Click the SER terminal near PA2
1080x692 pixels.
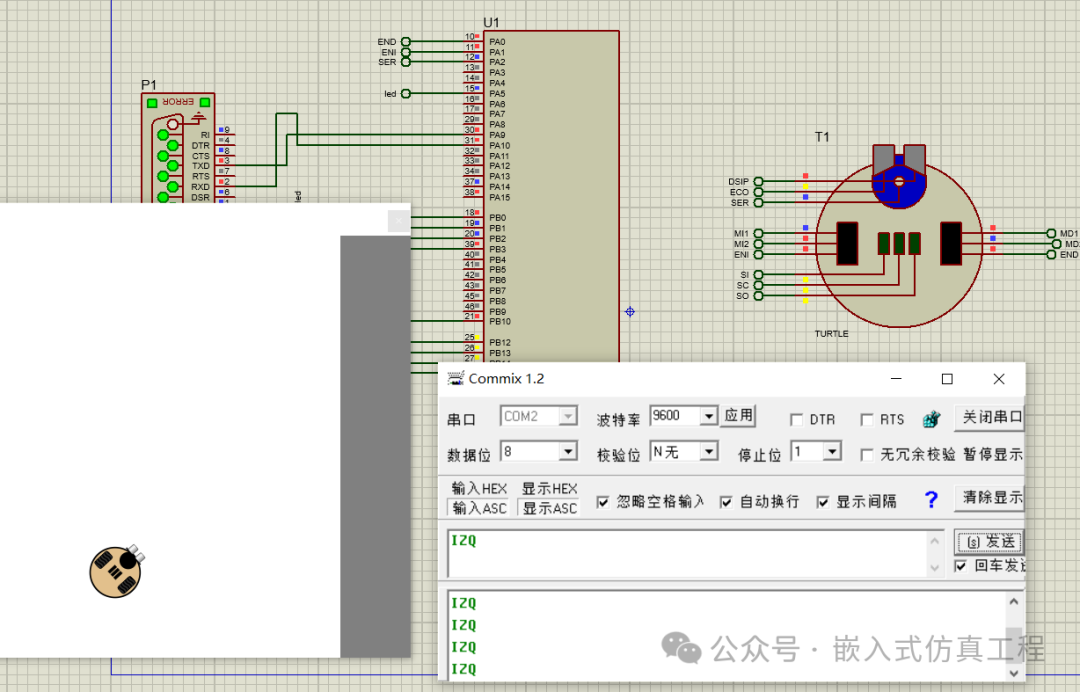click(406, 62)
